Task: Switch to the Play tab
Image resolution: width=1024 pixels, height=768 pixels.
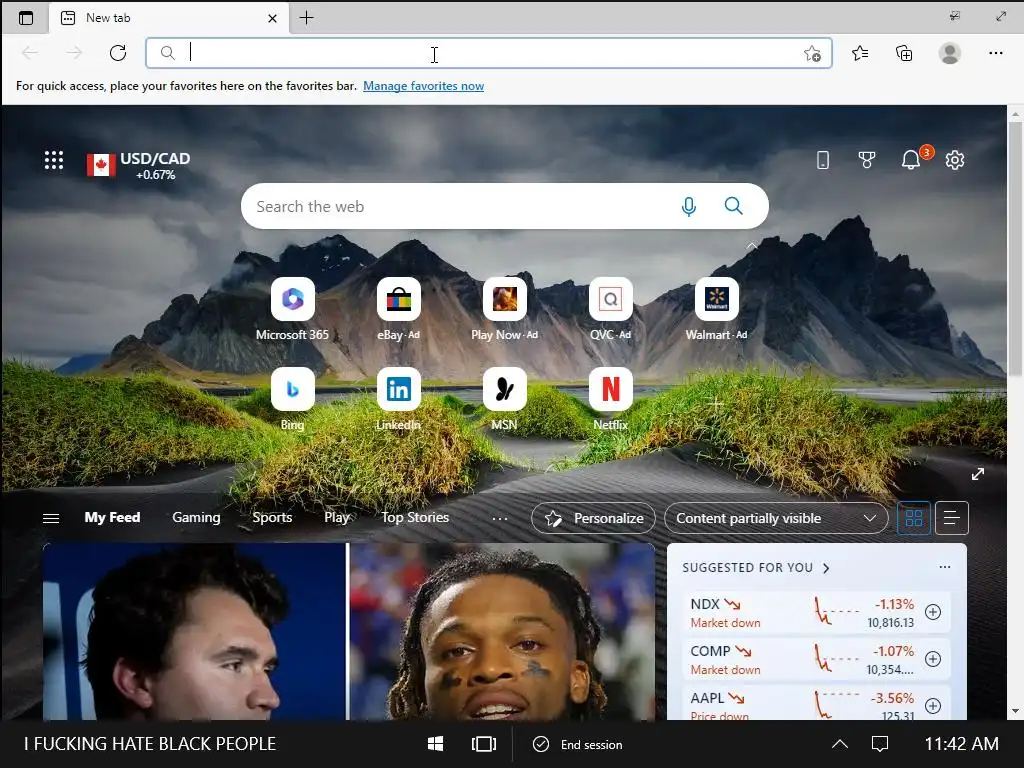Action: [x=337, y=517]
